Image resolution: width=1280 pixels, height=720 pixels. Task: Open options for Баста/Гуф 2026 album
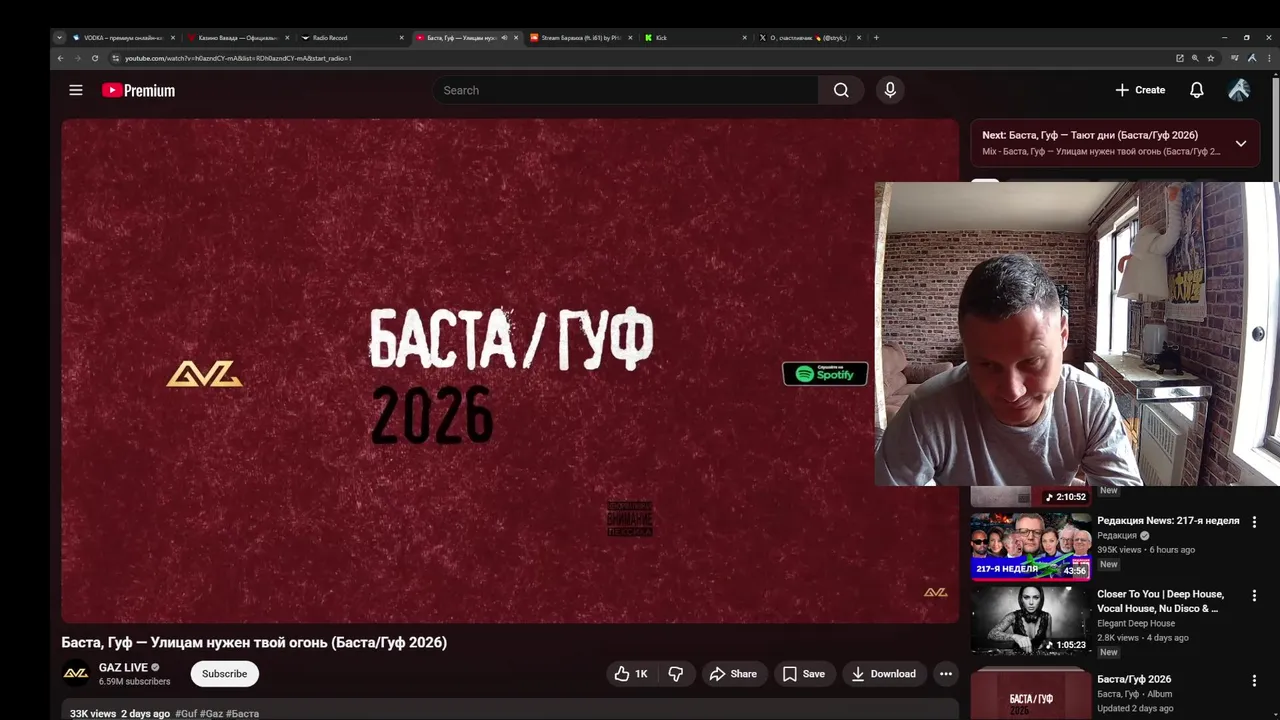click(1254, 681)
